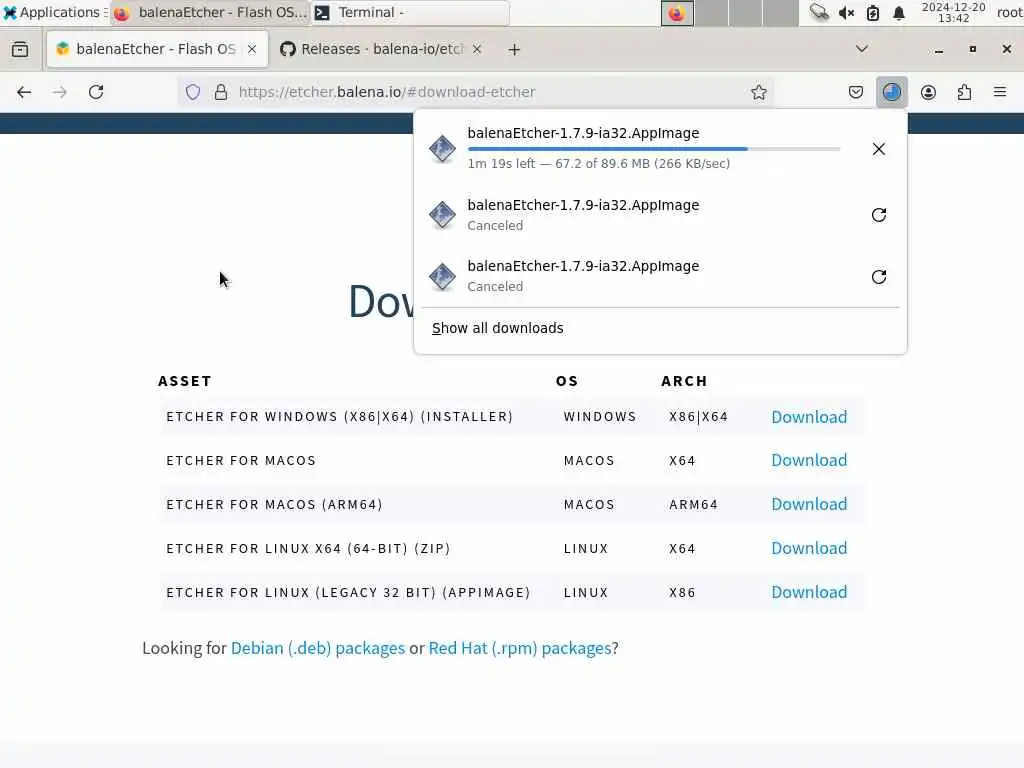1024x768 pixels.
Task: Open the network status tray icon
Action: click(818, 12)
